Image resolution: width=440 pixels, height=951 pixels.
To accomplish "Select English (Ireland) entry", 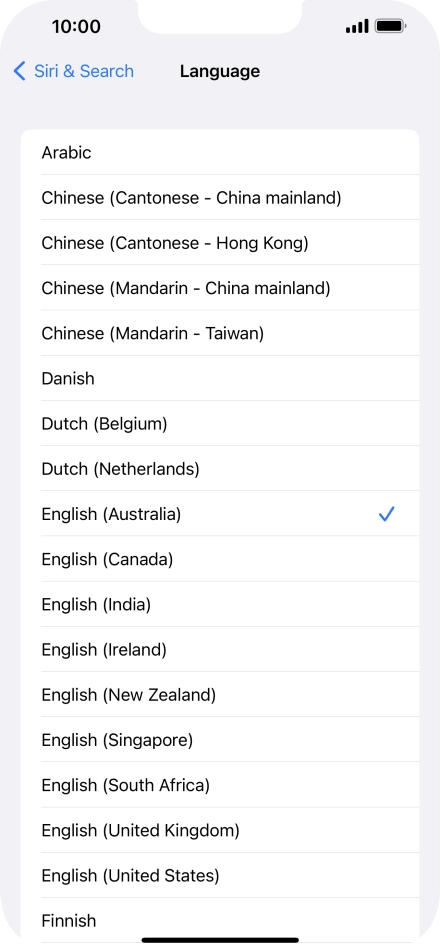I will [x=220, y=650].
